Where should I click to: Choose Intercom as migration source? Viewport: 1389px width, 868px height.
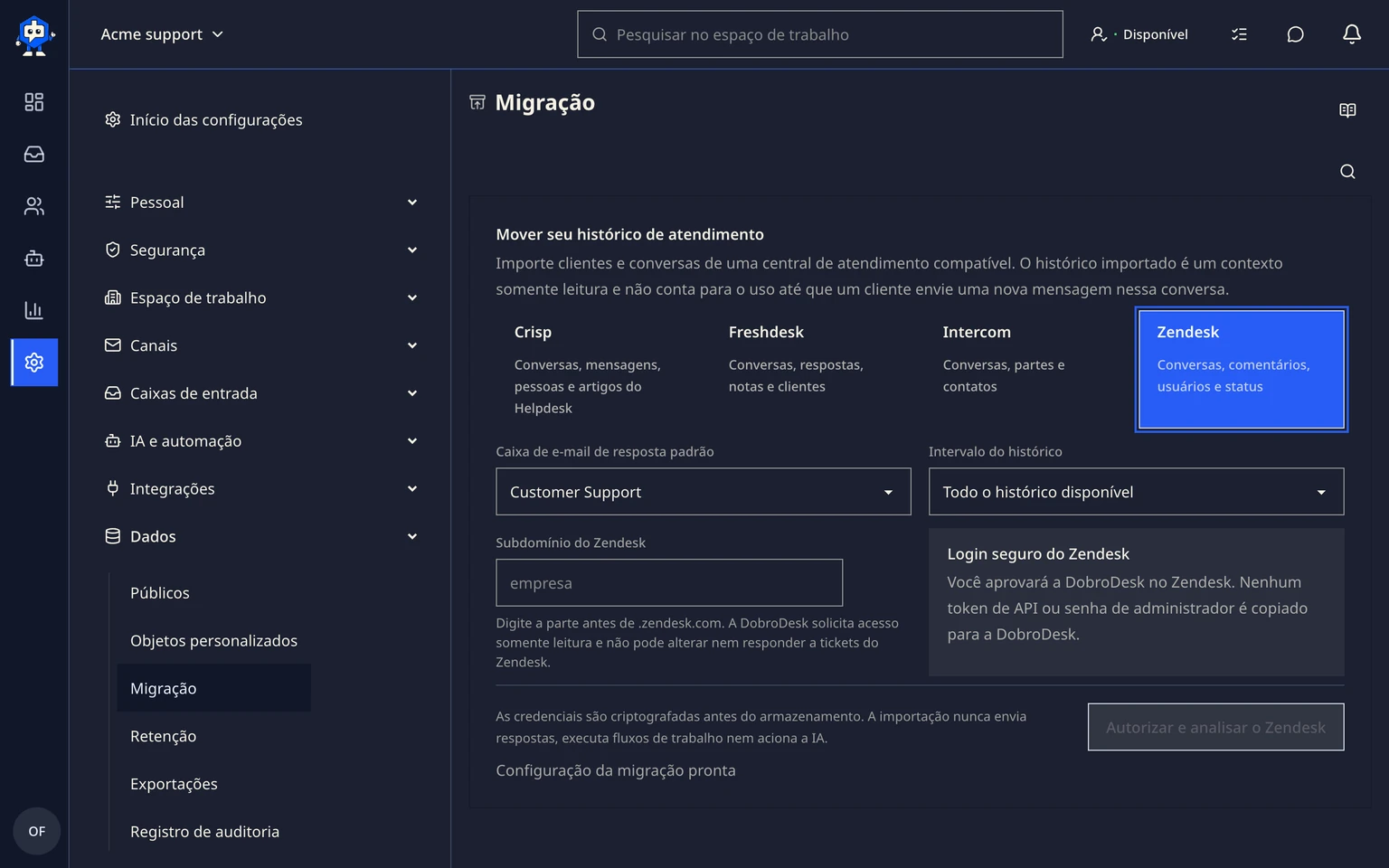pyautogui.click(x=1027, y=370)
